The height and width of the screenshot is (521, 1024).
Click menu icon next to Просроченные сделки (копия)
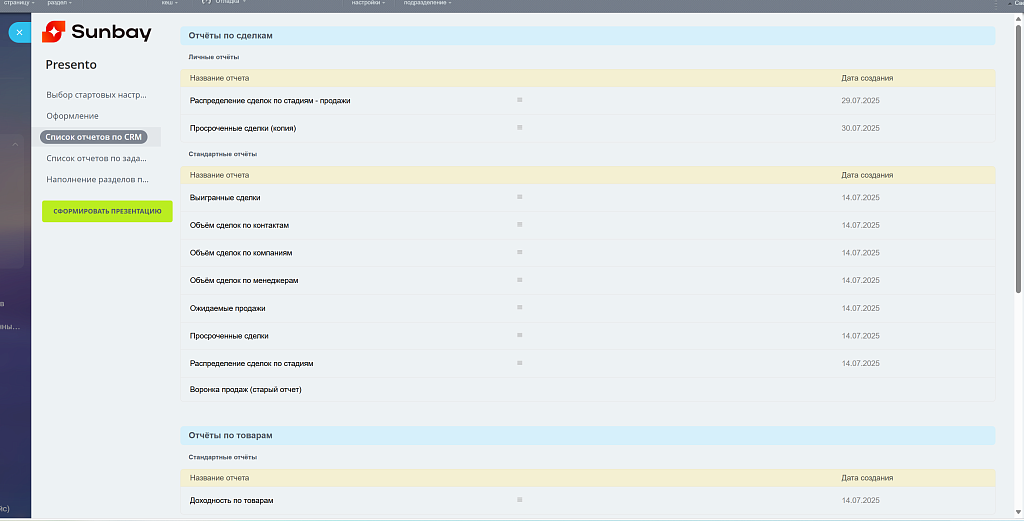pos(520,128)
